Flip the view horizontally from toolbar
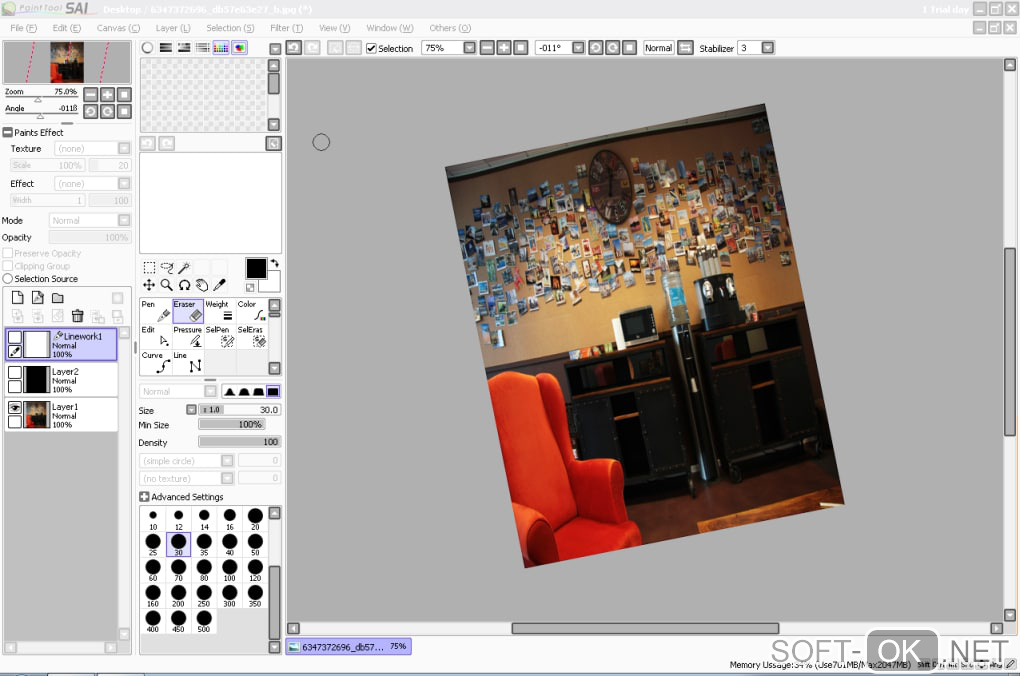The image size is (1020, 676). click(686, 47)
